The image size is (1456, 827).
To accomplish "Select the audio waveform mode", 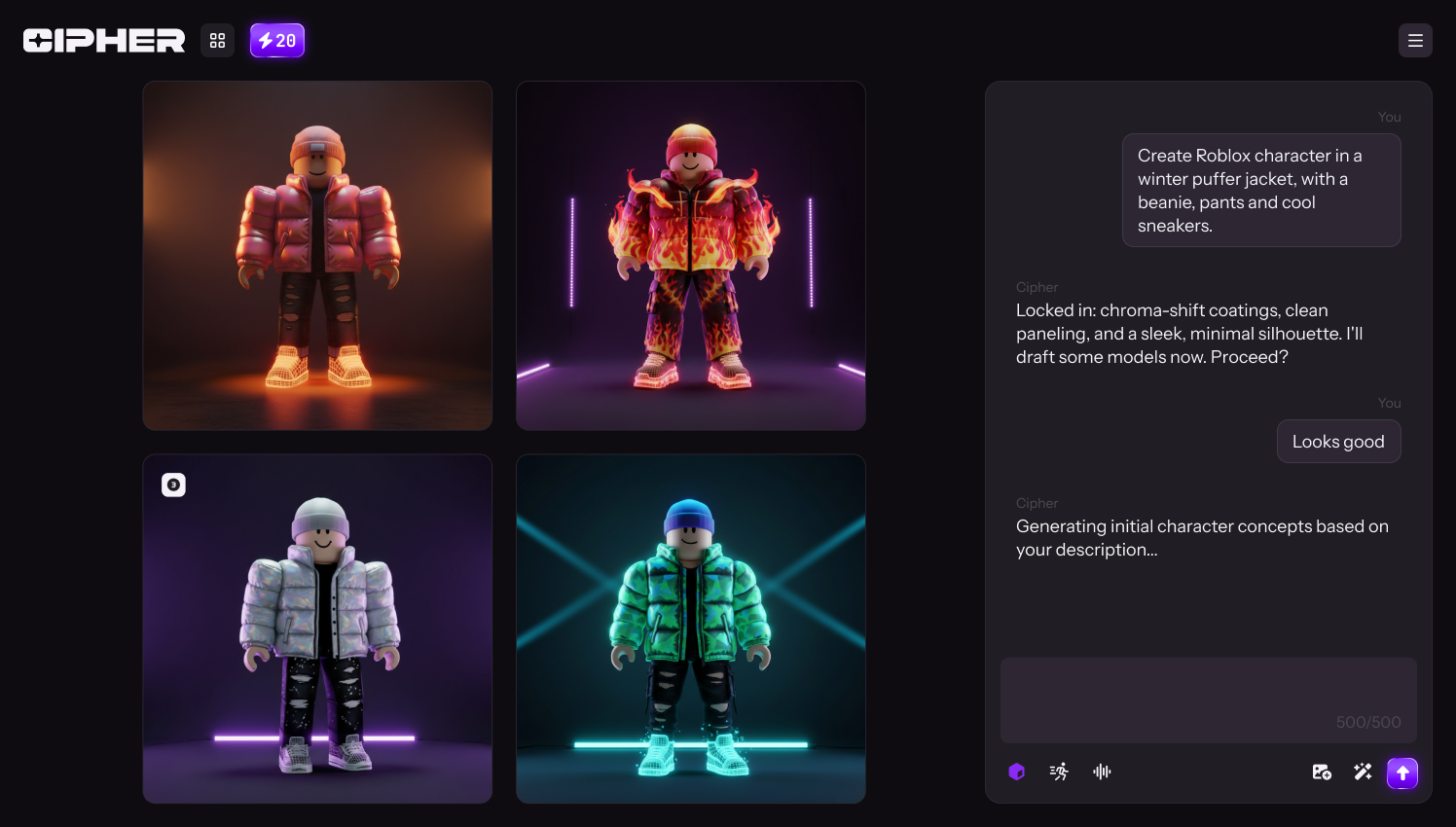I will [1102, 772].
